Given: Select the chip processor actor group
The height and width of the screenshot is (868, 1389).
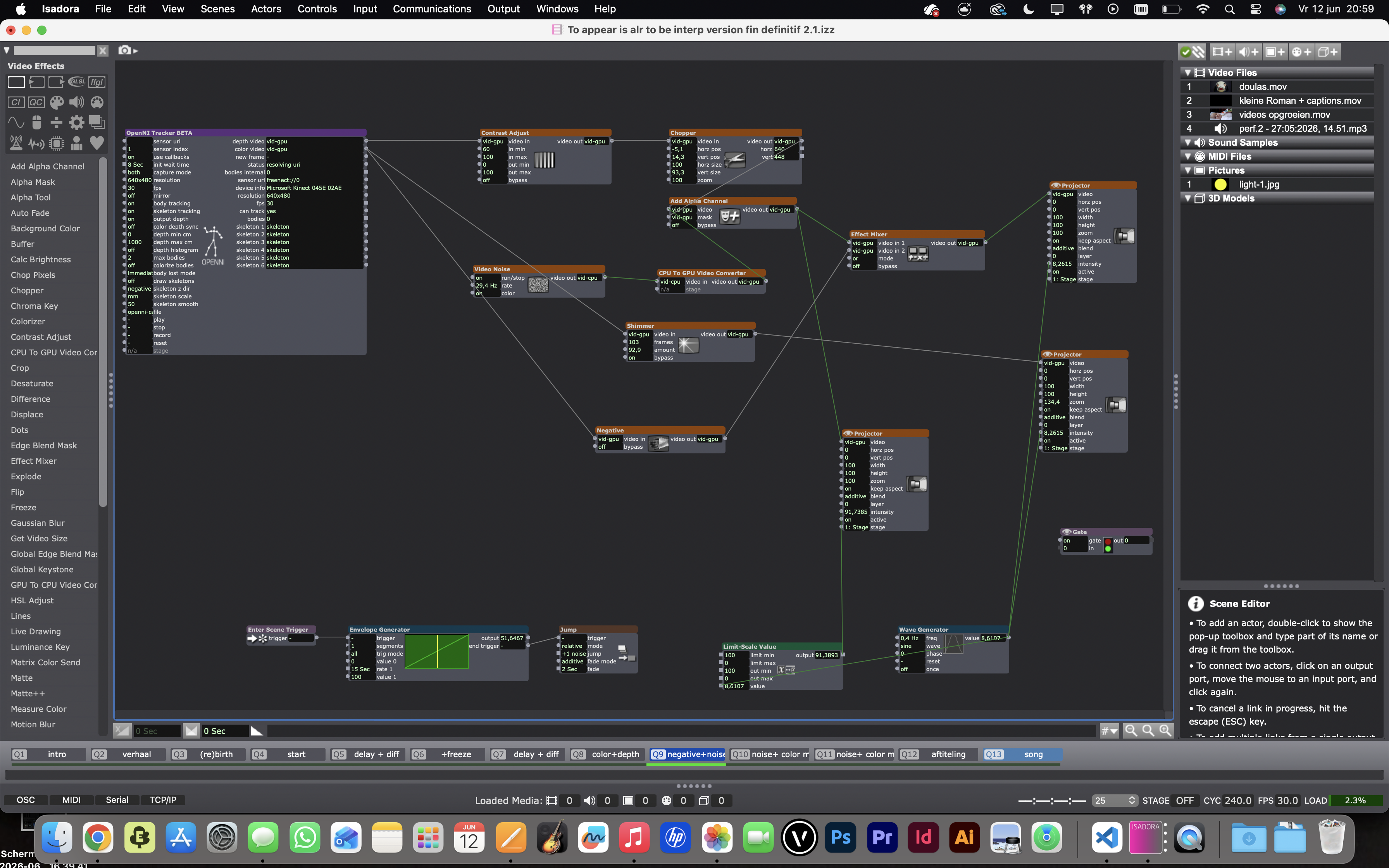Looking at the screenshot, I should (56, 143).
